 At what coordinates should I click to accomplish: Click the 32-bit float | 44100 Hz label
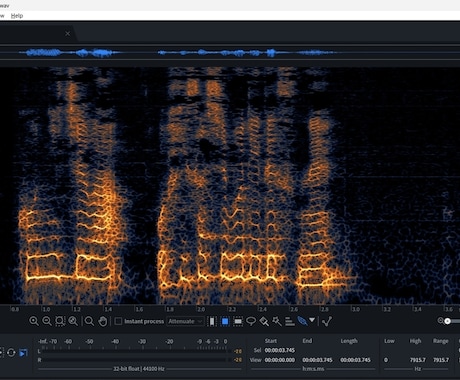coord(139,369)
